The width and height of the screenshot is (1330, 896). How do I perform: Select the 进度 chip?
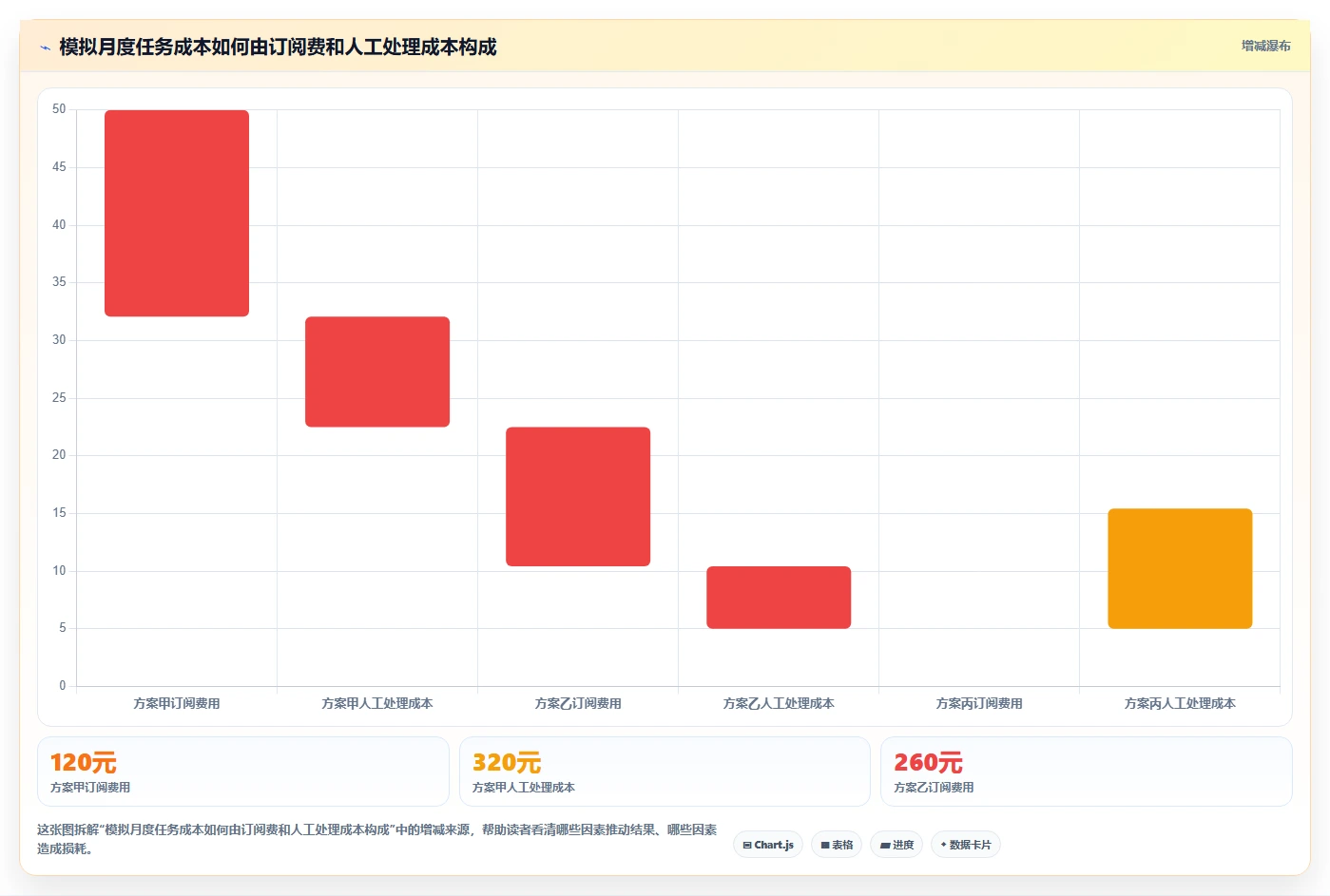click(x=896, y=845)
